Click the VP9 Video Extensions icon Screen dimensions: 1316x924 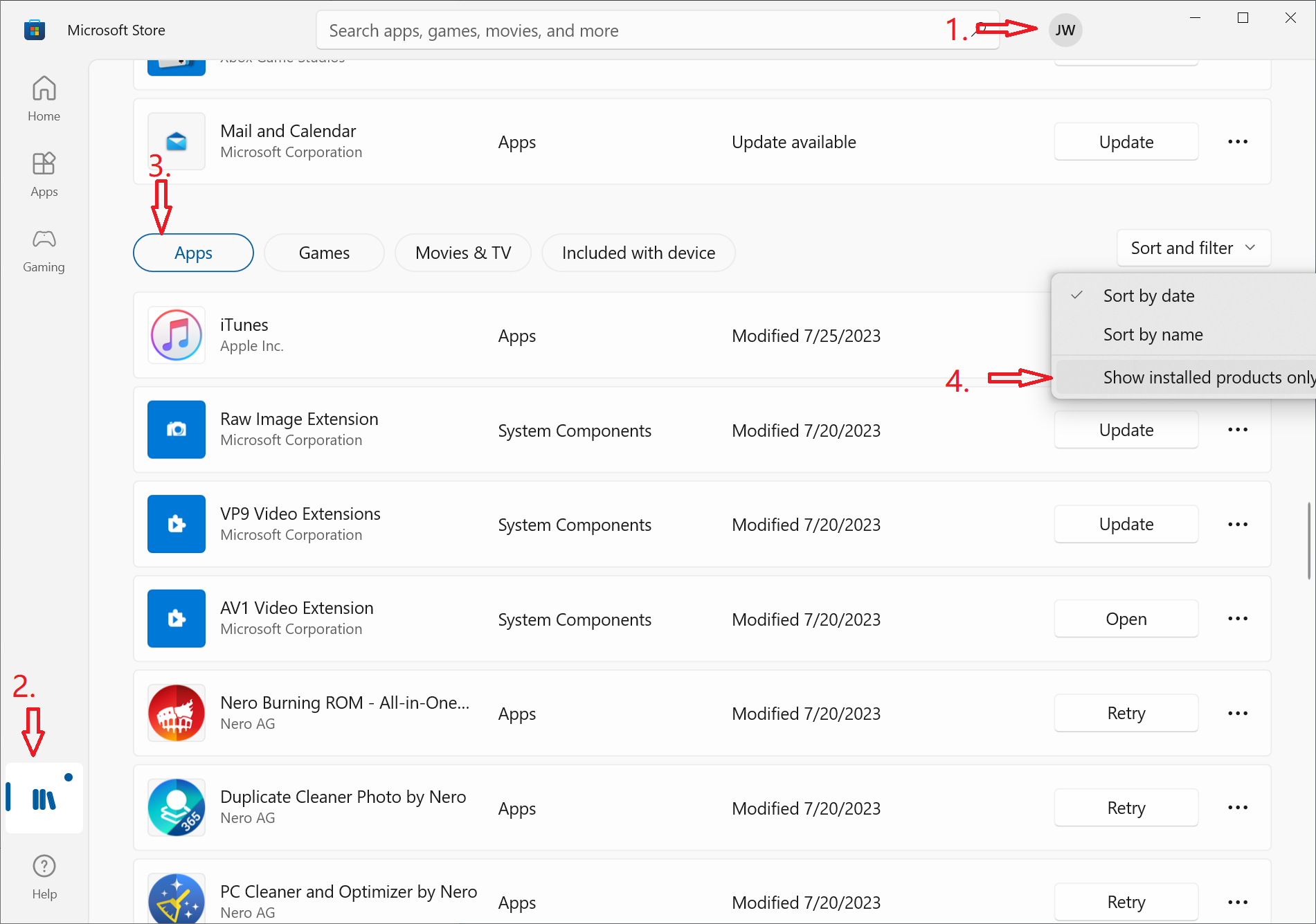177,524
